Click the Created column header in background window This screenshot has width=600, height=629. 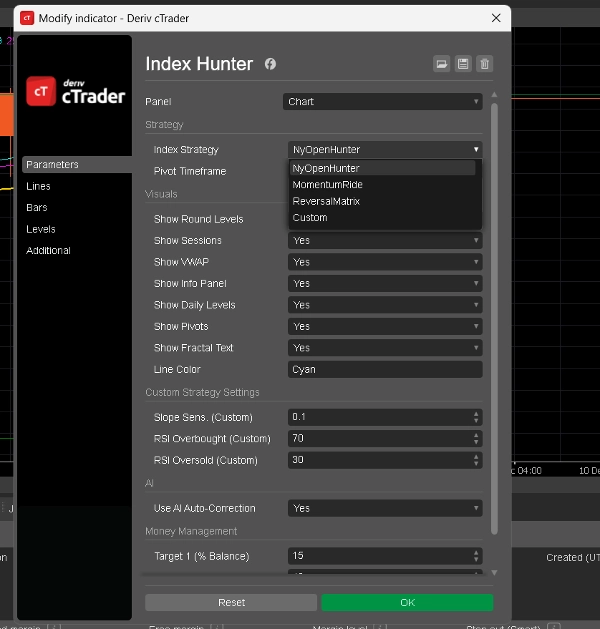573,558
